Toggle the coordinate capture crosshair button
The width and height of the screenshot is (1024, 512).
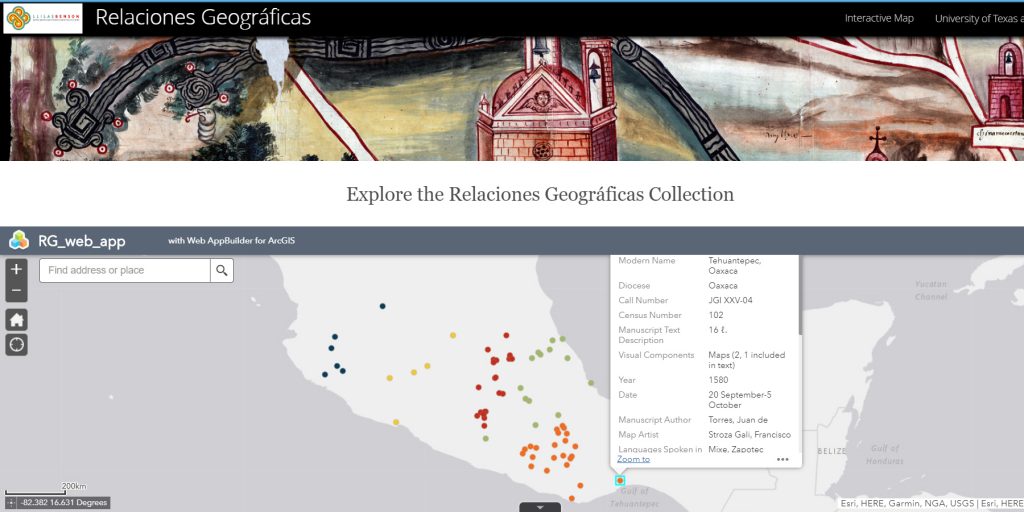[x=12, y=502]
